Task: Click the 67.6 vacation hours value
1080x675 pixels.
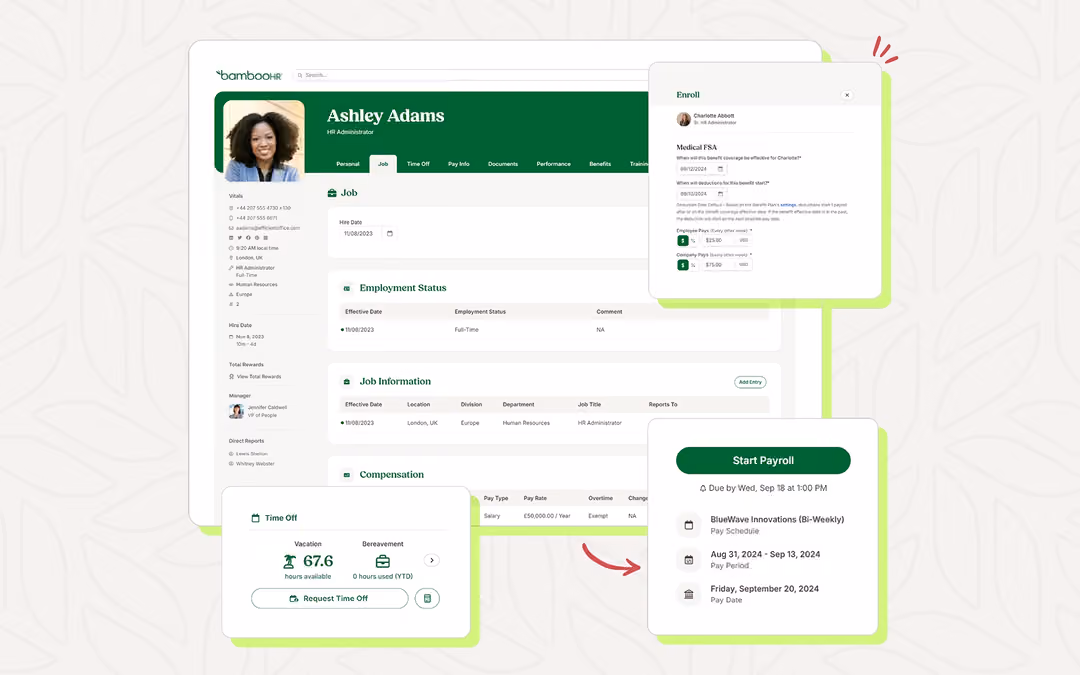Action: (318, 561)
